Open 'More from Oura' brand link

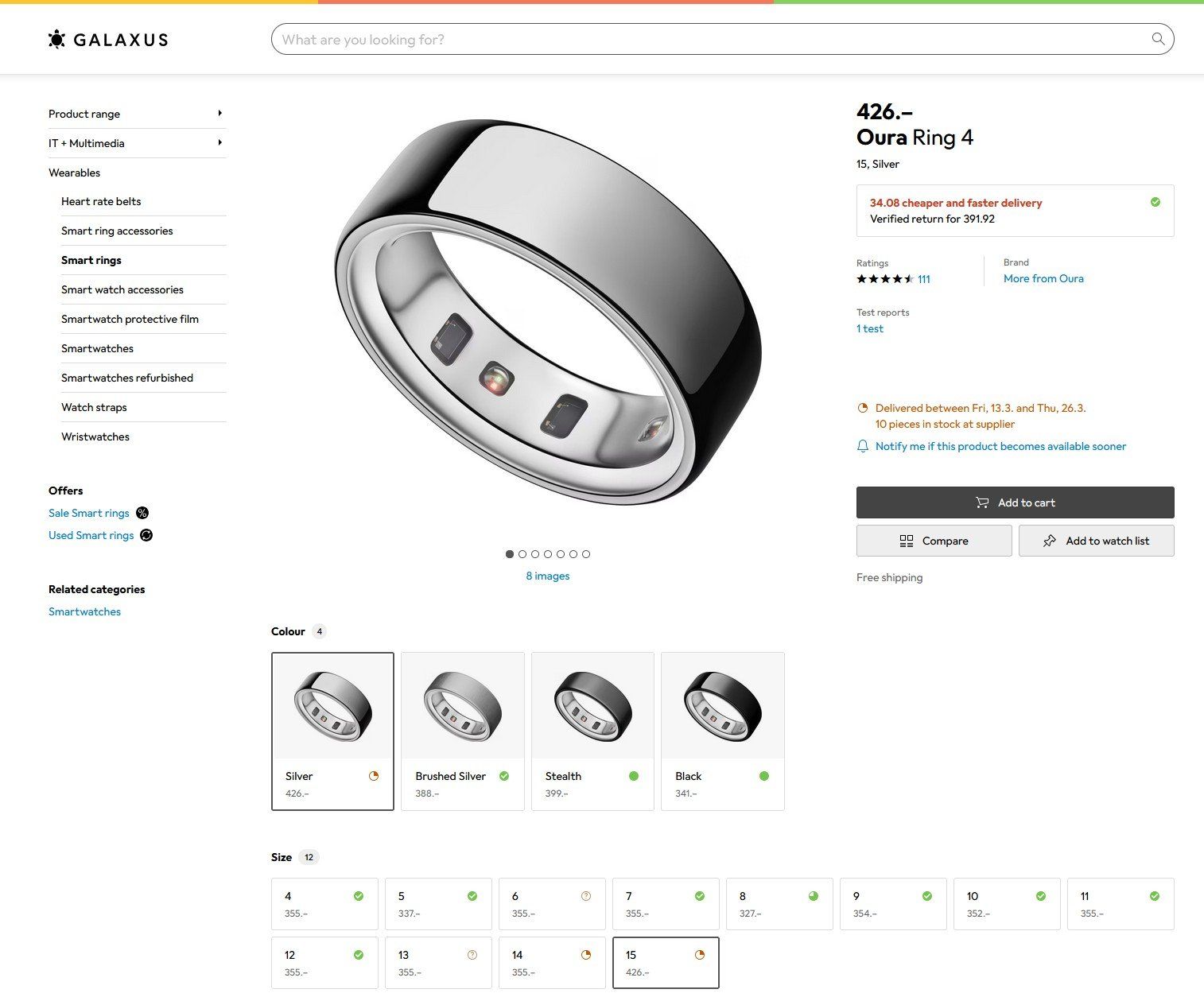click(1043, 278)
